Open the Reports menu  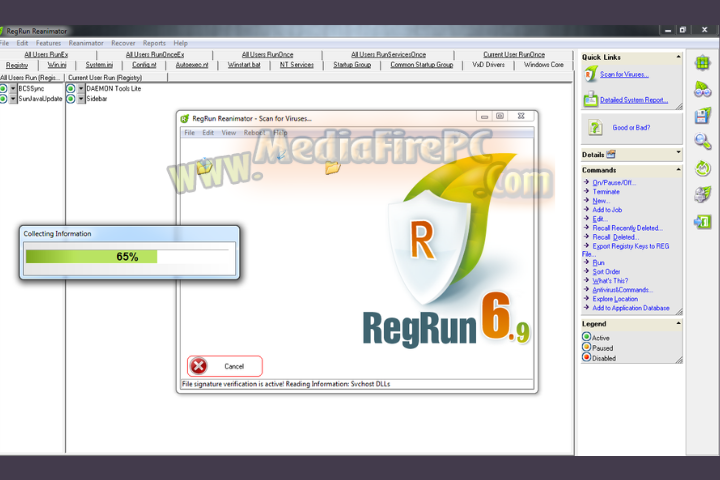tap(154, 43)
